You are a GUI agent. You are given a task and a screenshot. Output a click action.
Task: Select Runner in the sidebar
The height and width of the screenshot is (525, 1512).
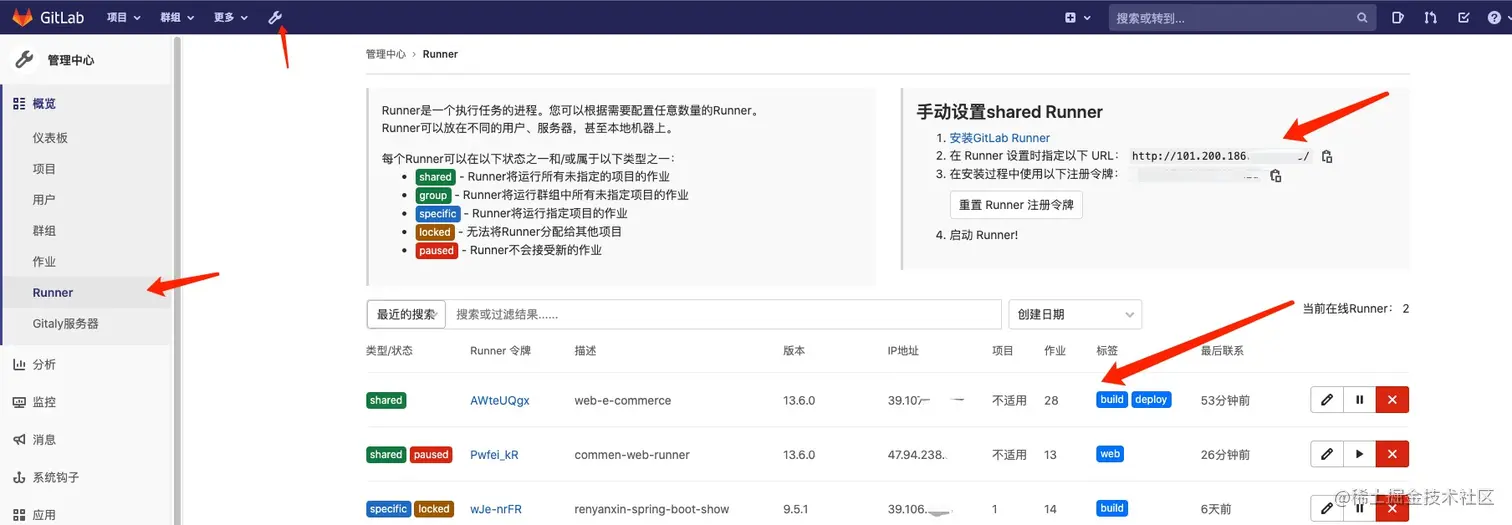tap(53, 293)
